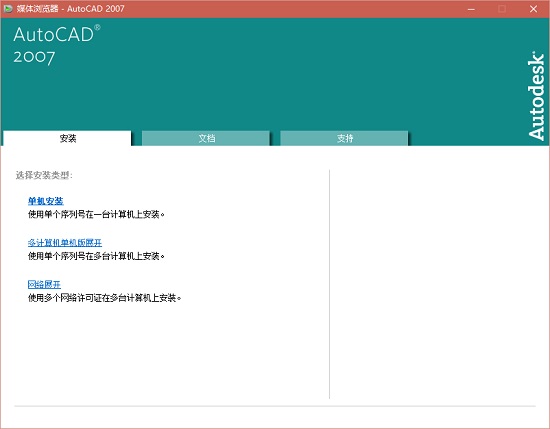Click the registered trademark symbol beside AutoCAD
This screenshot has width=550, height=429.
(x=97, y=27)
